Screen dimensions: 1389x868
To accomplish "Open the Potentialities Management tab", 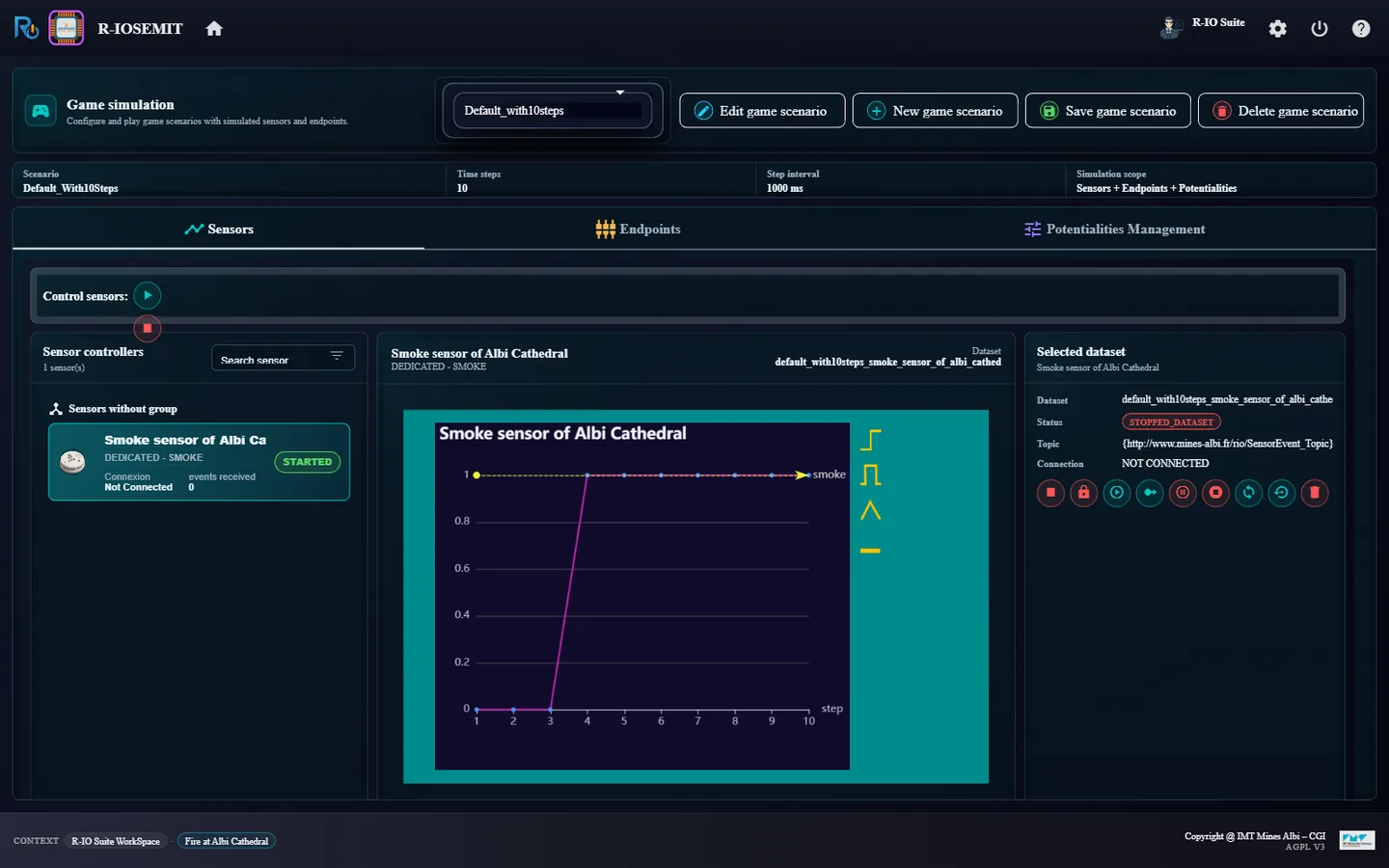I will coord(1114,230).
